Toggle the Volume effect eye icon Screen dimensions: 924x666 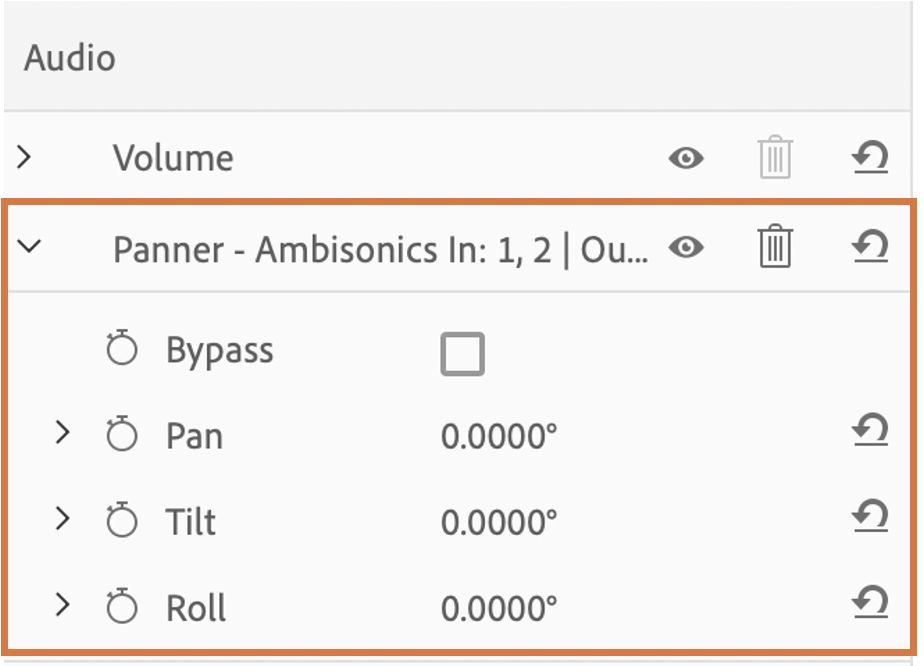click(686, 158)
